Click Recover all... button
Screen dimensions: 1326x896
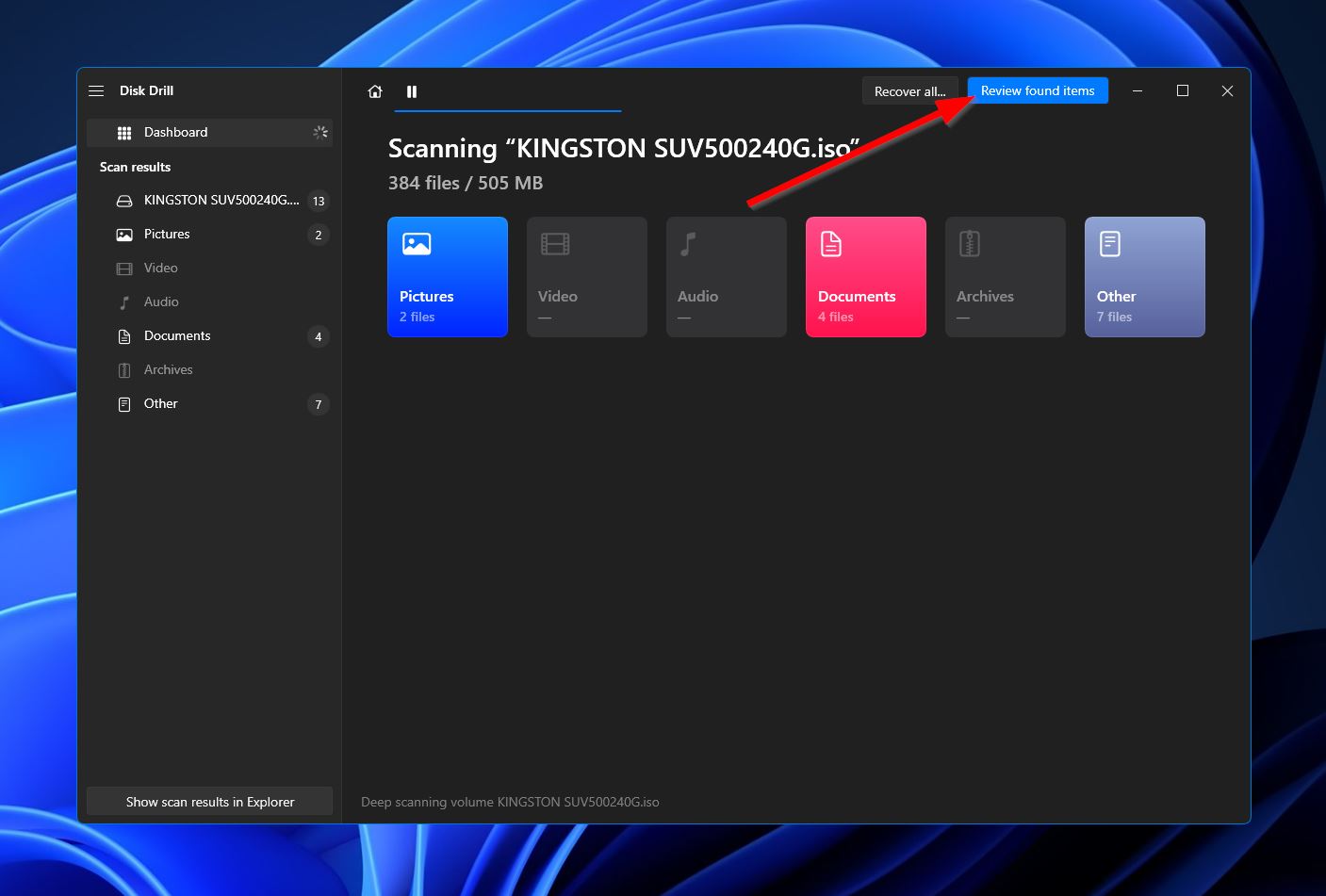909,91
